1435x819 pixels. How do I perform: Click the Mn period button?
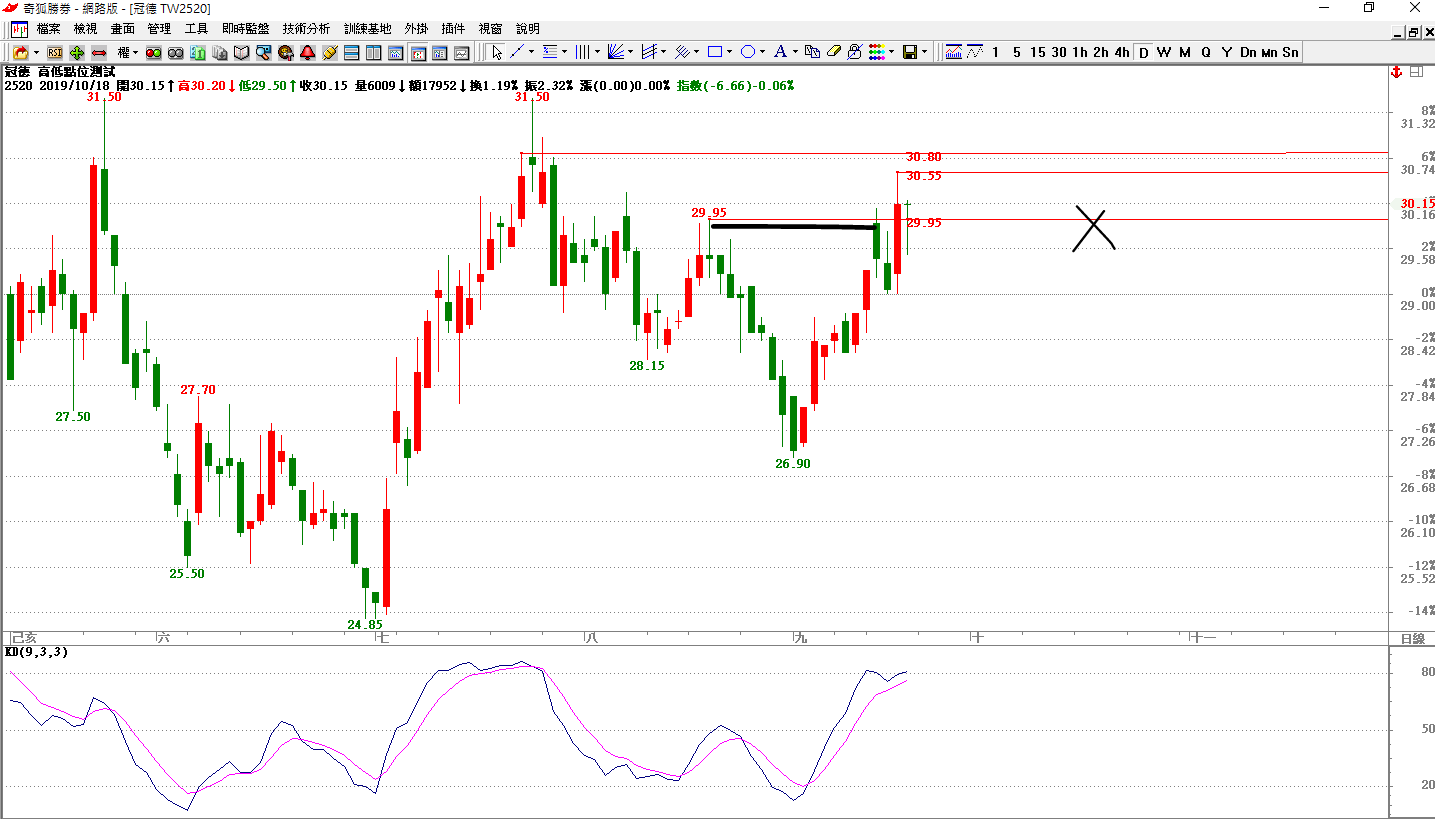tap(1269, 52)
